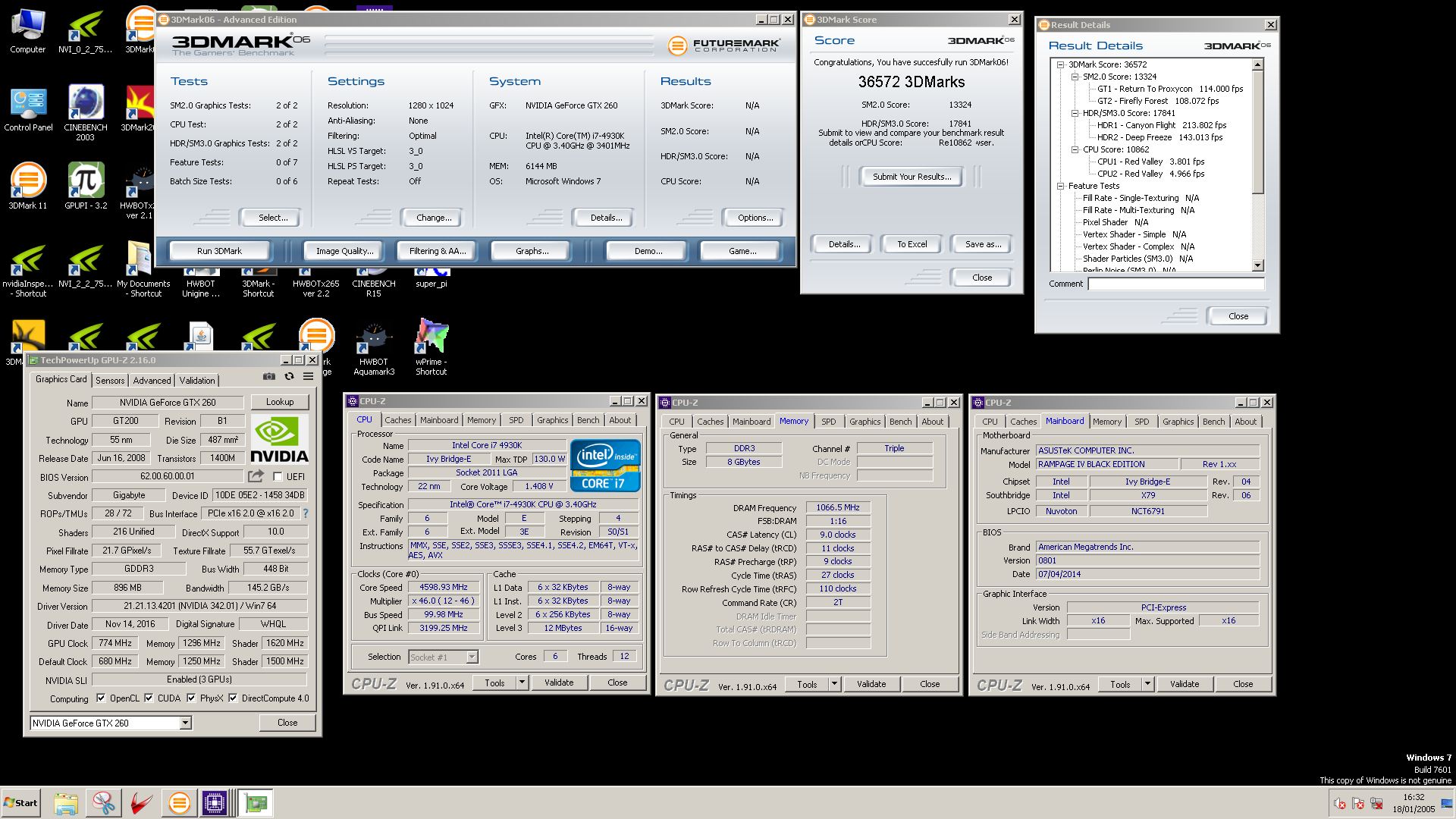Image resolution: width=1456 pixels, height=819 pixels.
Task: Open Windows Explorer from taskbar
Action: click(x=66, y=803)
